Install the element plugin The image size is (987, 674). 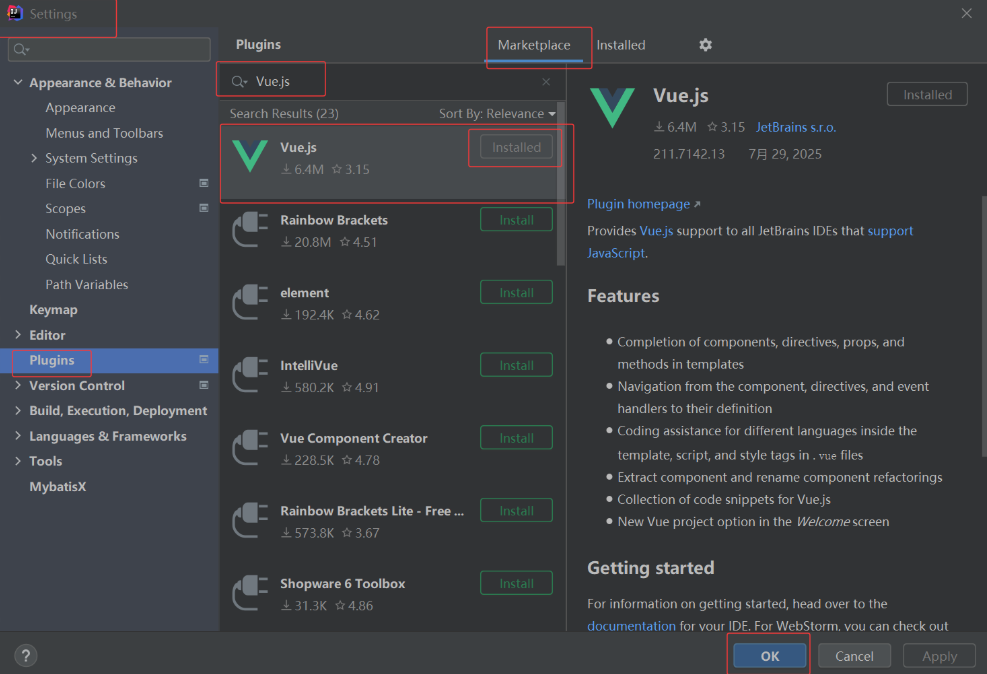pos(516,293)
